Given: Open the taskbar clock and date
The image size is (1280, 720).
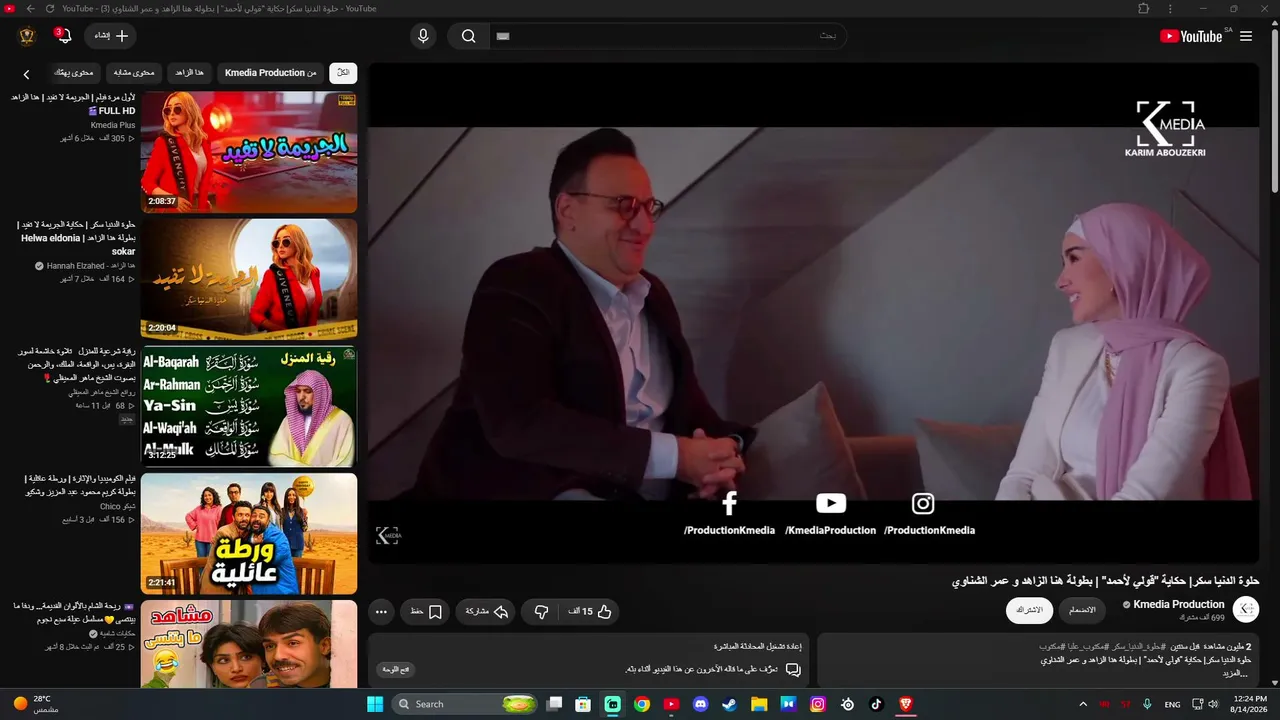Looking at the screenshot, I should pyautogui.click(x=1250, y=704).
